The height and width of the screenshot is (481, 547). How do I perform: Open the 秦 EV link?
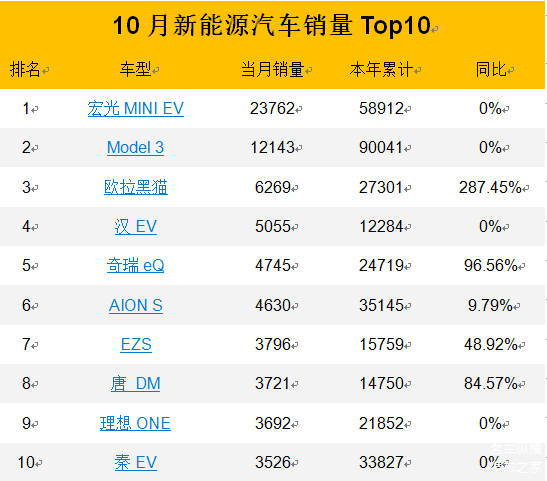[136, 463]
